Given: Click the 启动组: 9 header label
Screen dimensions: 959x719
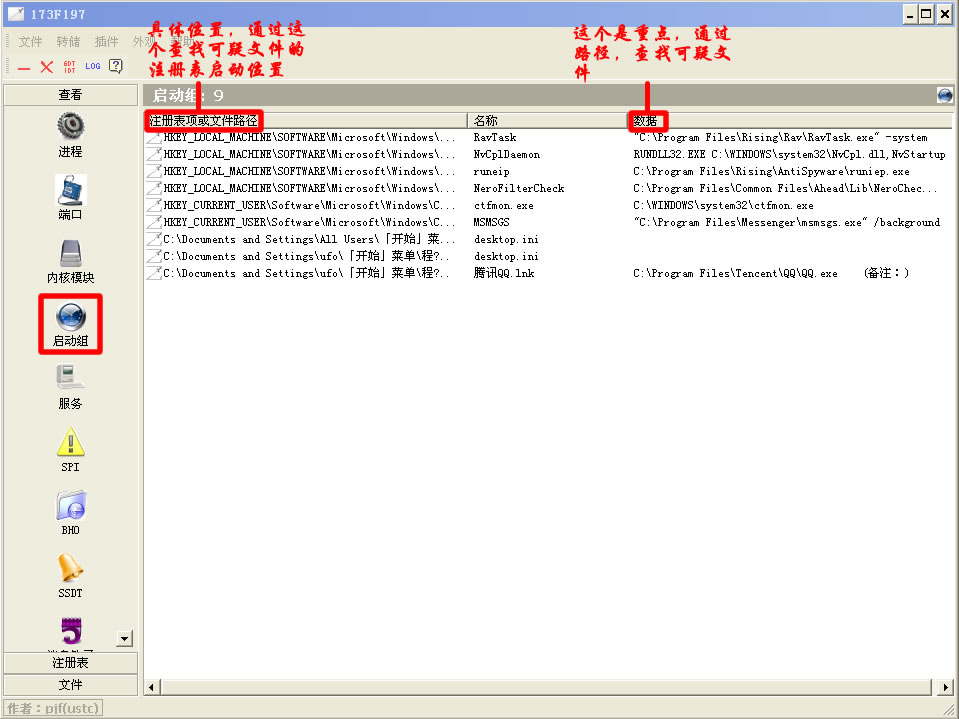Looking at the screenshot, I should coord(188,95).
